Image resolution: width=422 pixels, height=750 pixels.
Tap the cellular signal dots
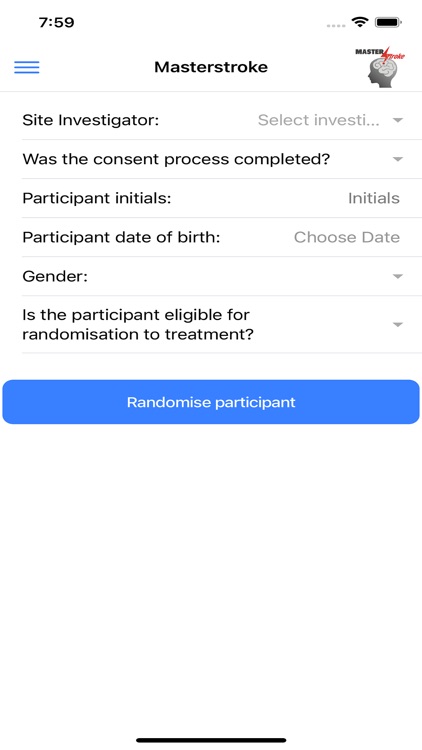(x=336, y=25)
